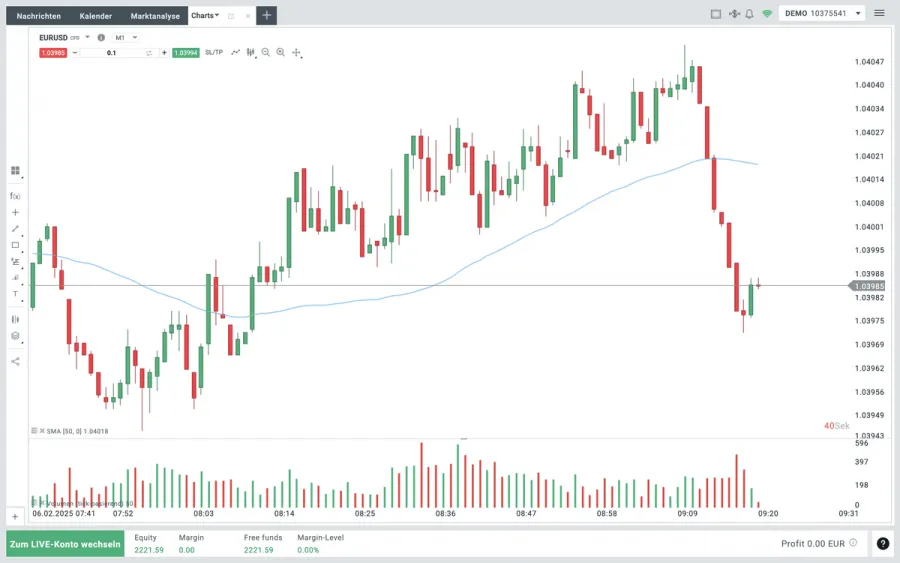Open the Marktanalyse tab
The width and height of the screenshot is (900, 563).
(155, 16)
